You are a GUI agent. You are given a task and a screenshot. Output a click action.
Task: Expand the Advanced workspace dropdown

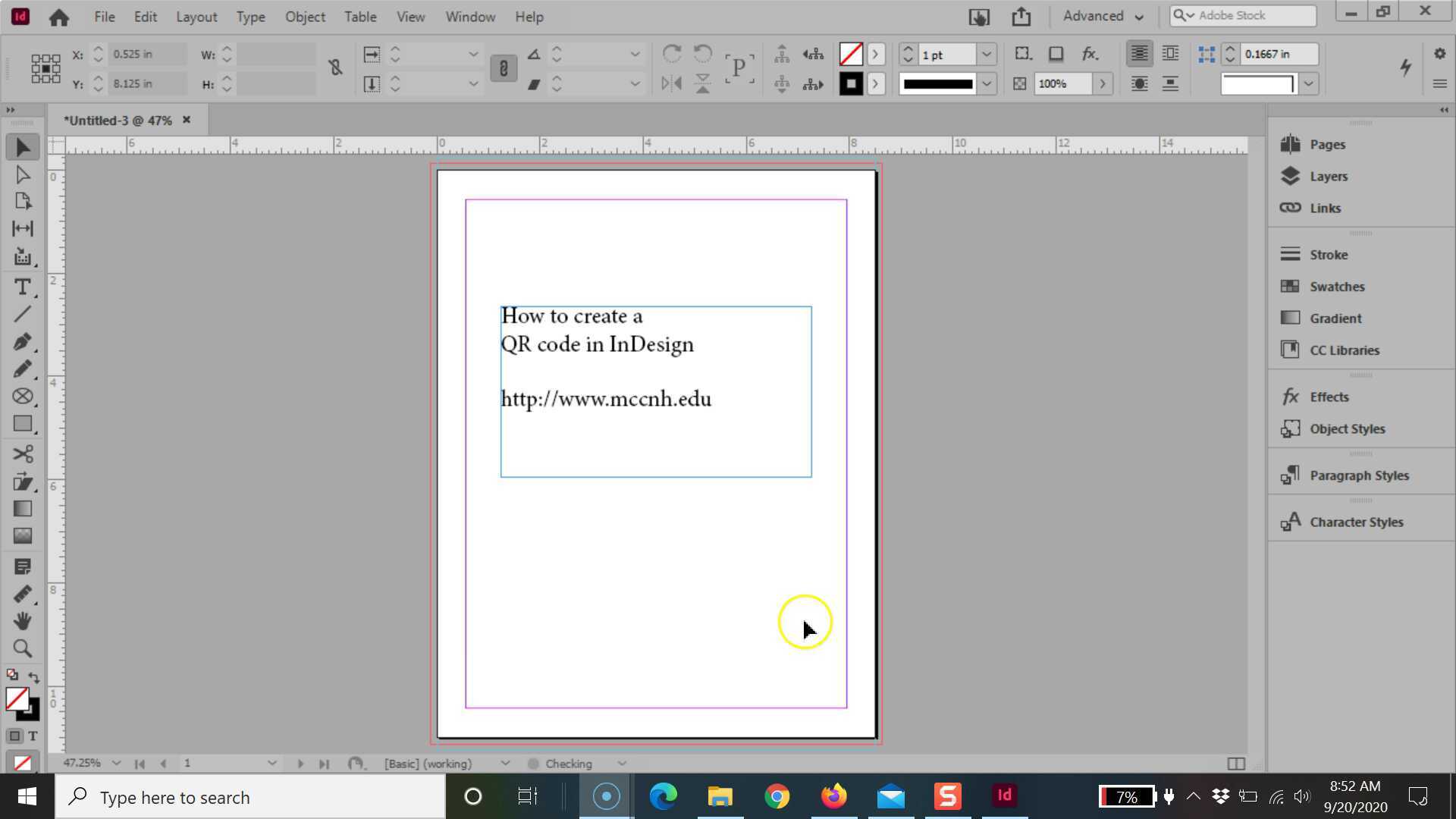(x=1103, y=16)
